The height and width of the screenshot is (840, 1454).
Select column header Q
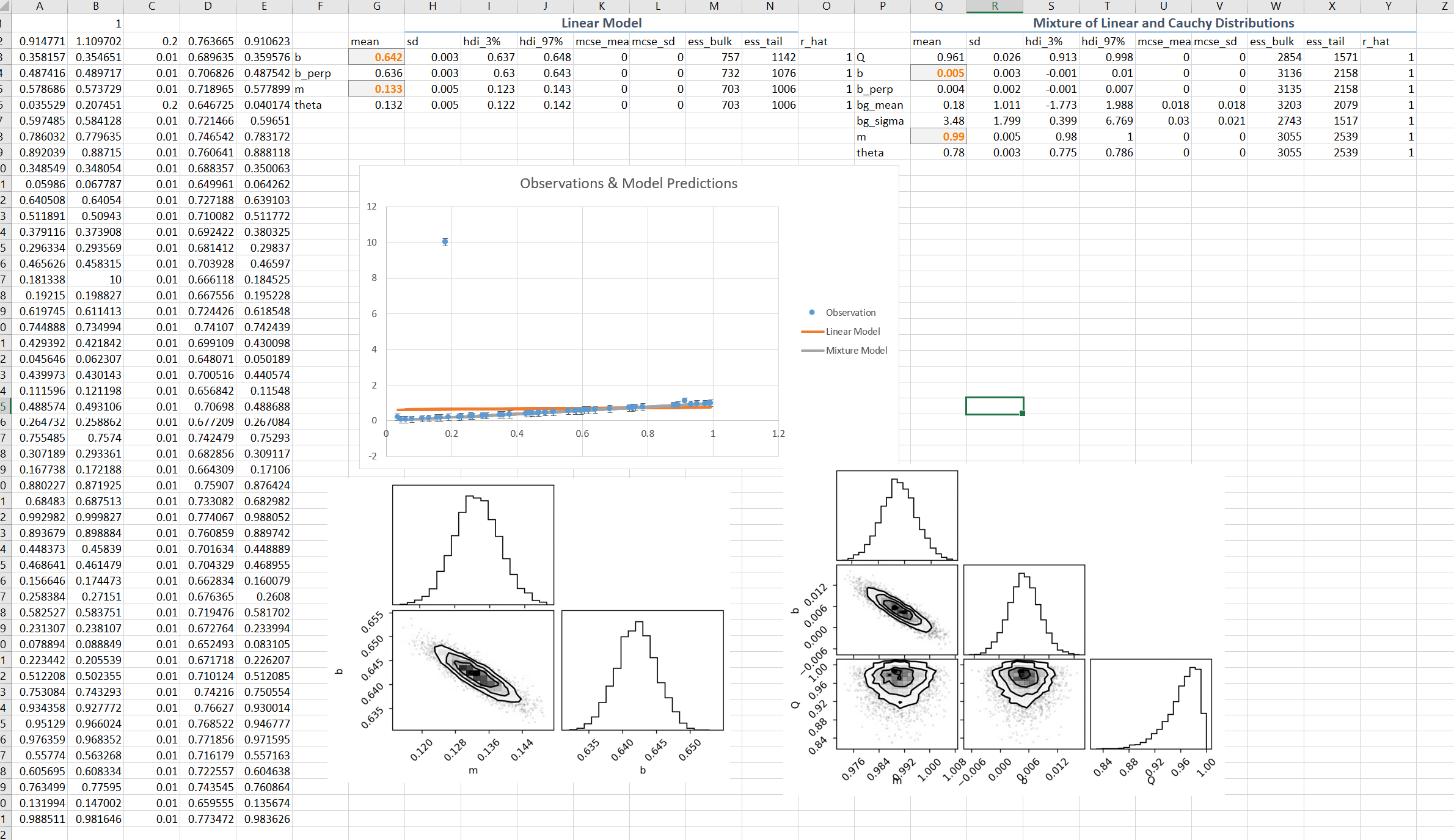[x=938, y=6]
